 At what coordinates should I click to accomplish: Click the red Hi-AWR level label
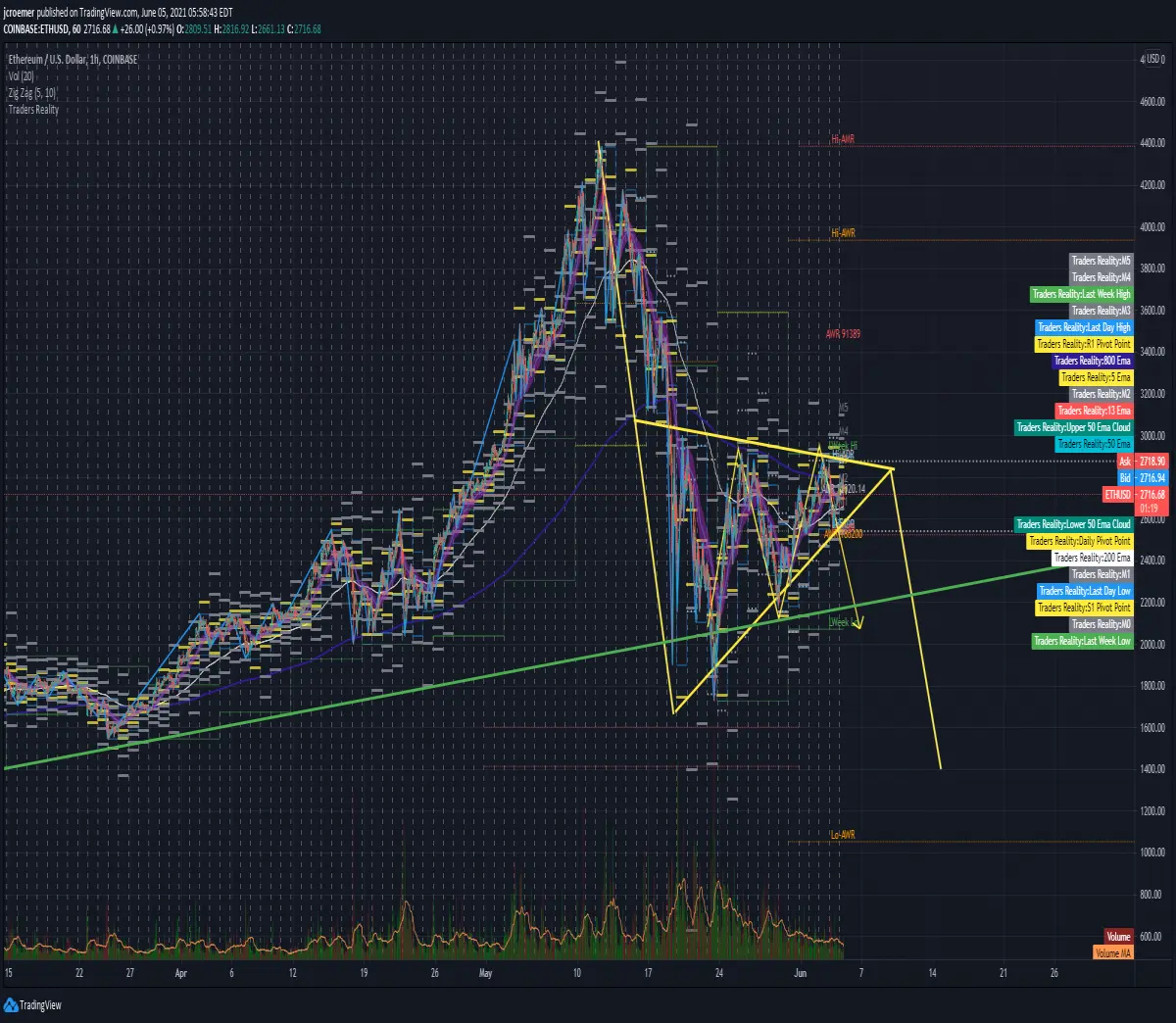tap(843, 139)
